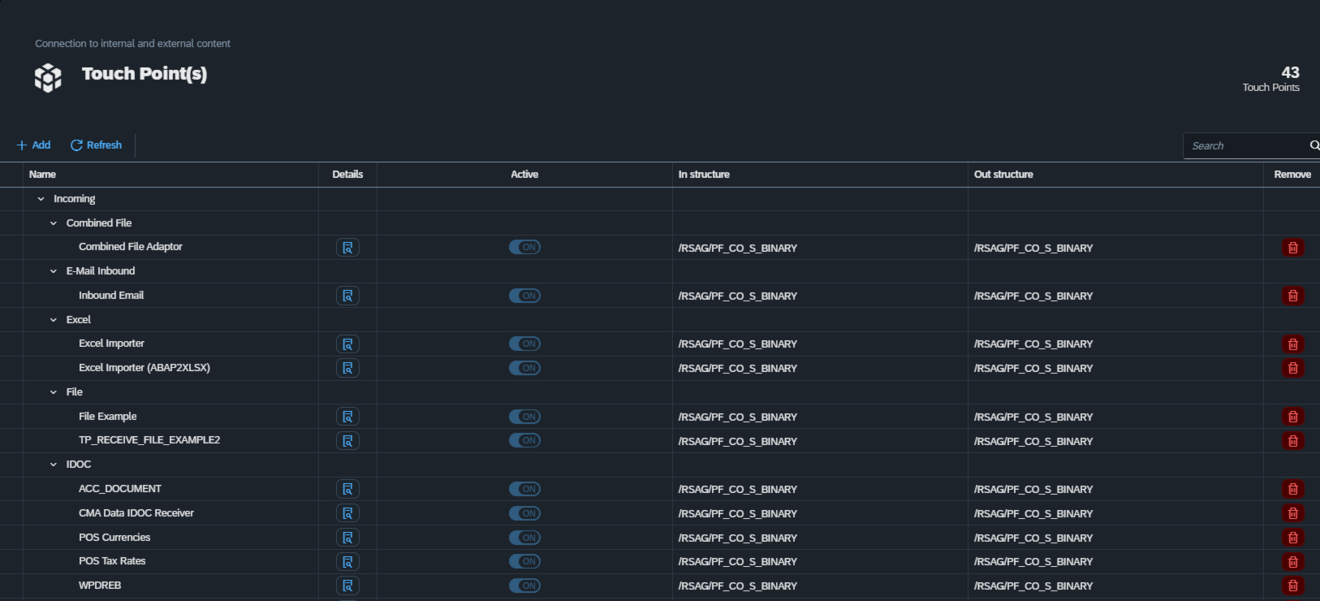
Task: View details of Excel Importer (ABAP2XLSX)
Action: pyautogui.click(x=347, y=368)
